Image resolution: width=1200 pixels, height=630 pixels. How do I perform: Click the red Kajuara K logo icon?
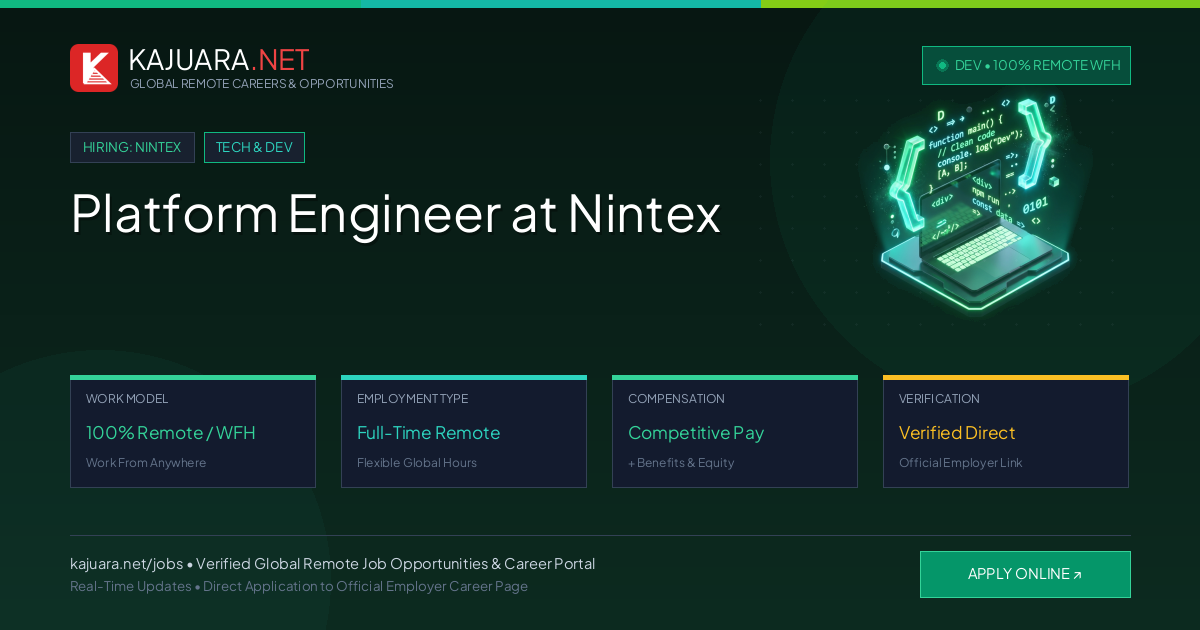[94, 68]
